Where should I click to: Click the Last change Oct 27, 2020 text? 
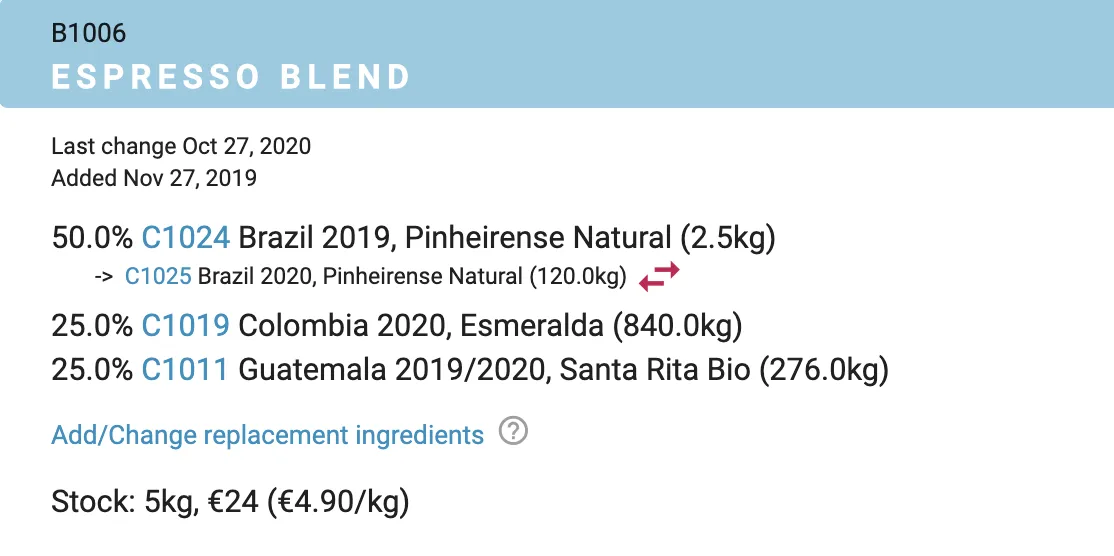coord(181,146)
